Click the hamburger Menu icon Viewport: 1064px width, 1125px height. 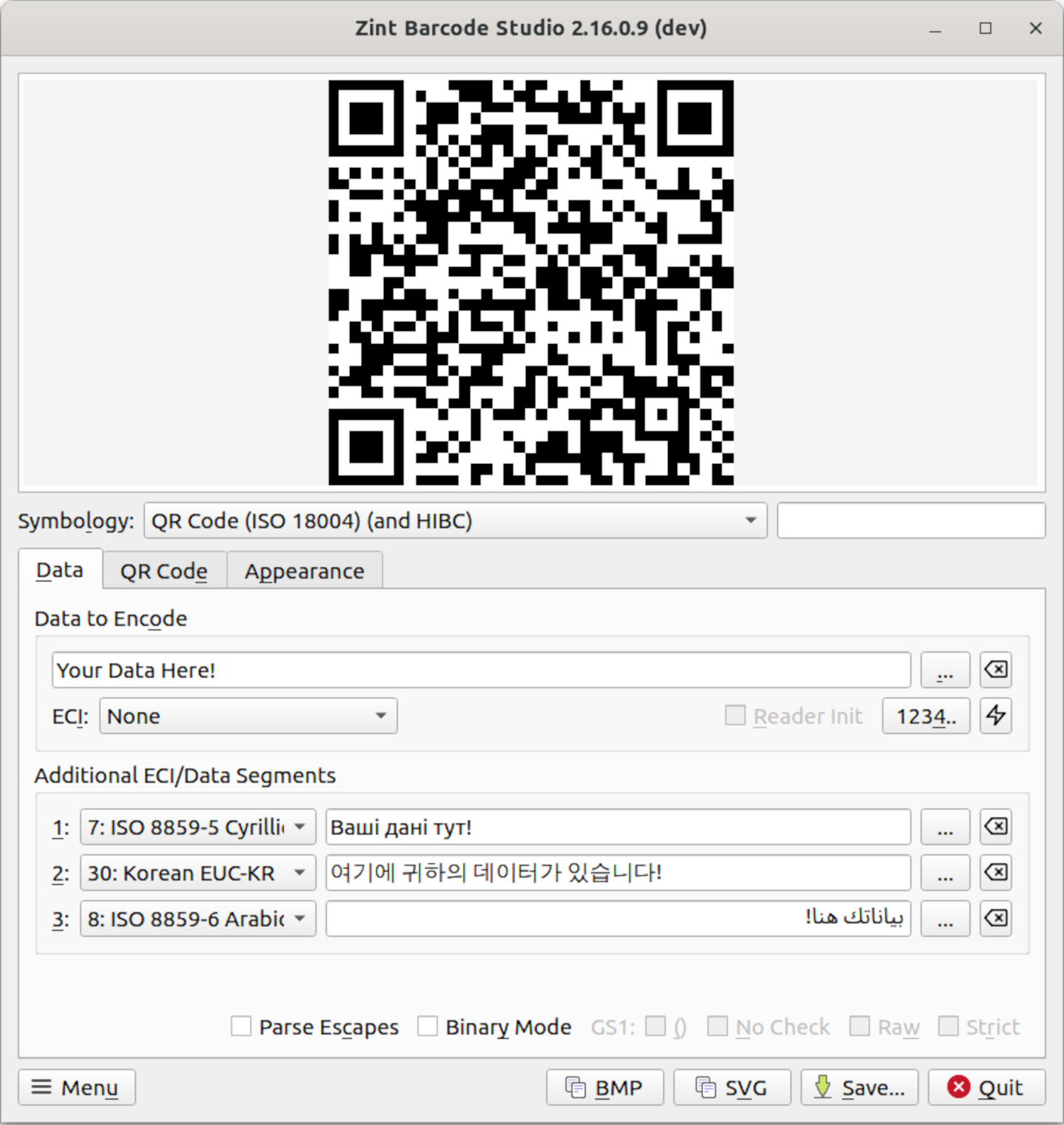[x=77, y=1087]
